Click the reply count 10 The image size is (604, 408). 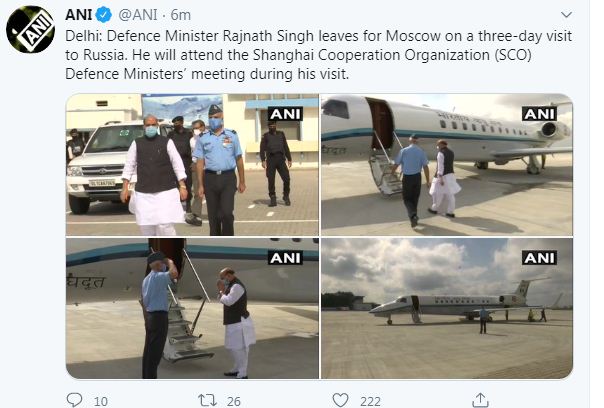click(101, 401)
